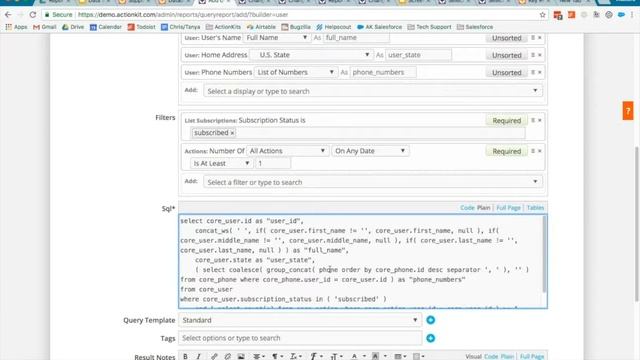Go back using browser back arrow

tap(8, 15)
